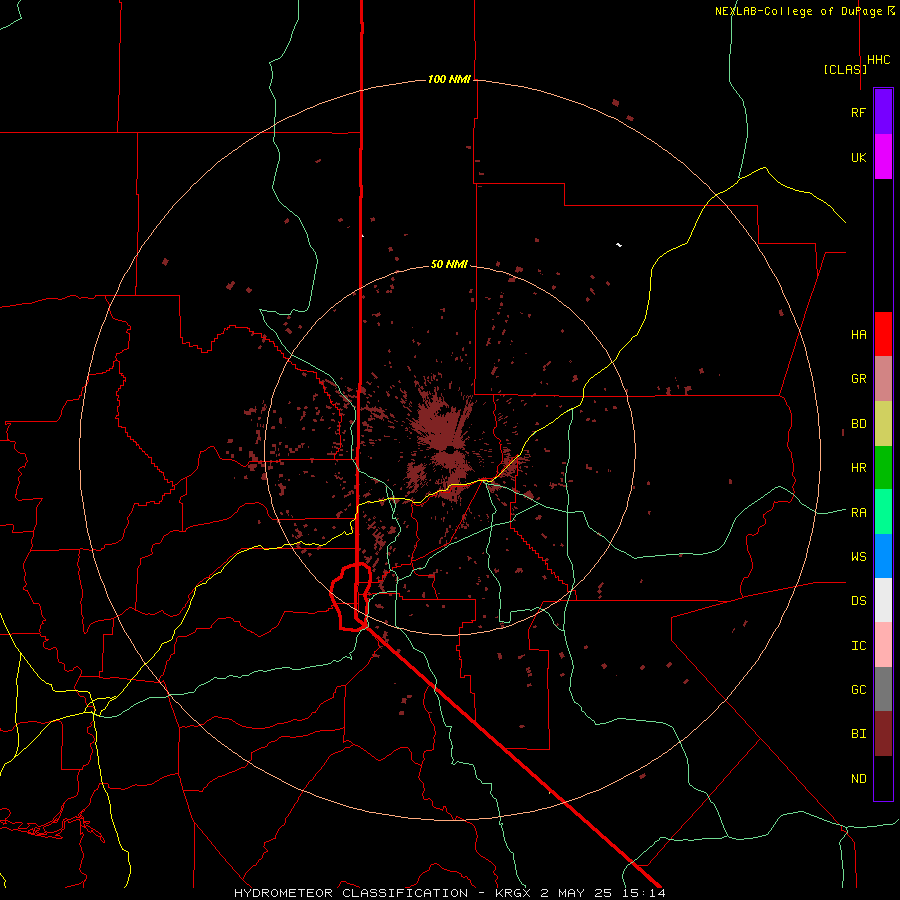Viewport: 900px width, 900px height.
Task: Click the 'HHC' product label
Action: (878, 60)
